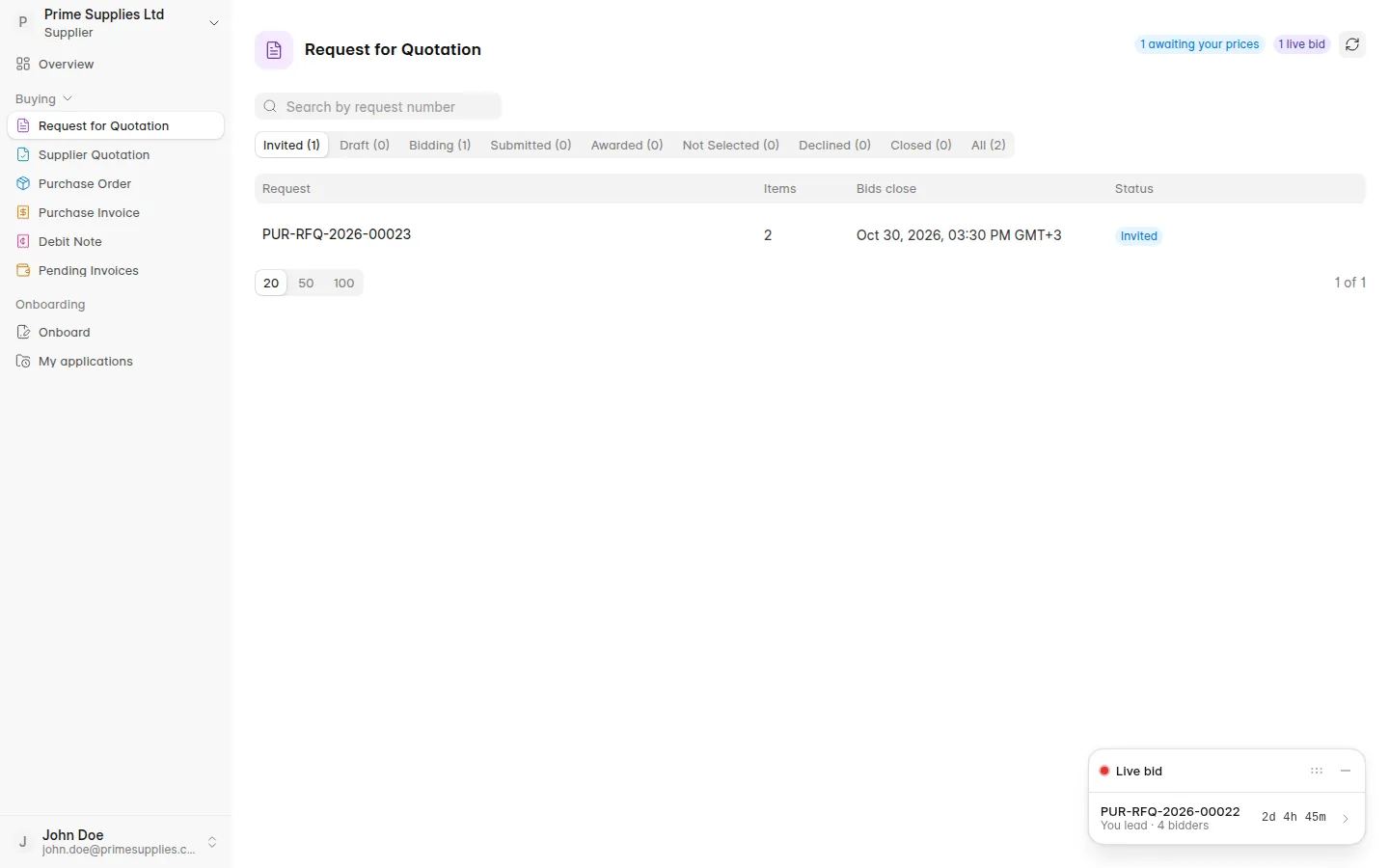This screenshot has height=868, width=1389.
Task: Click the Pending Invoices sidebar icon
Action: (23, 270)
